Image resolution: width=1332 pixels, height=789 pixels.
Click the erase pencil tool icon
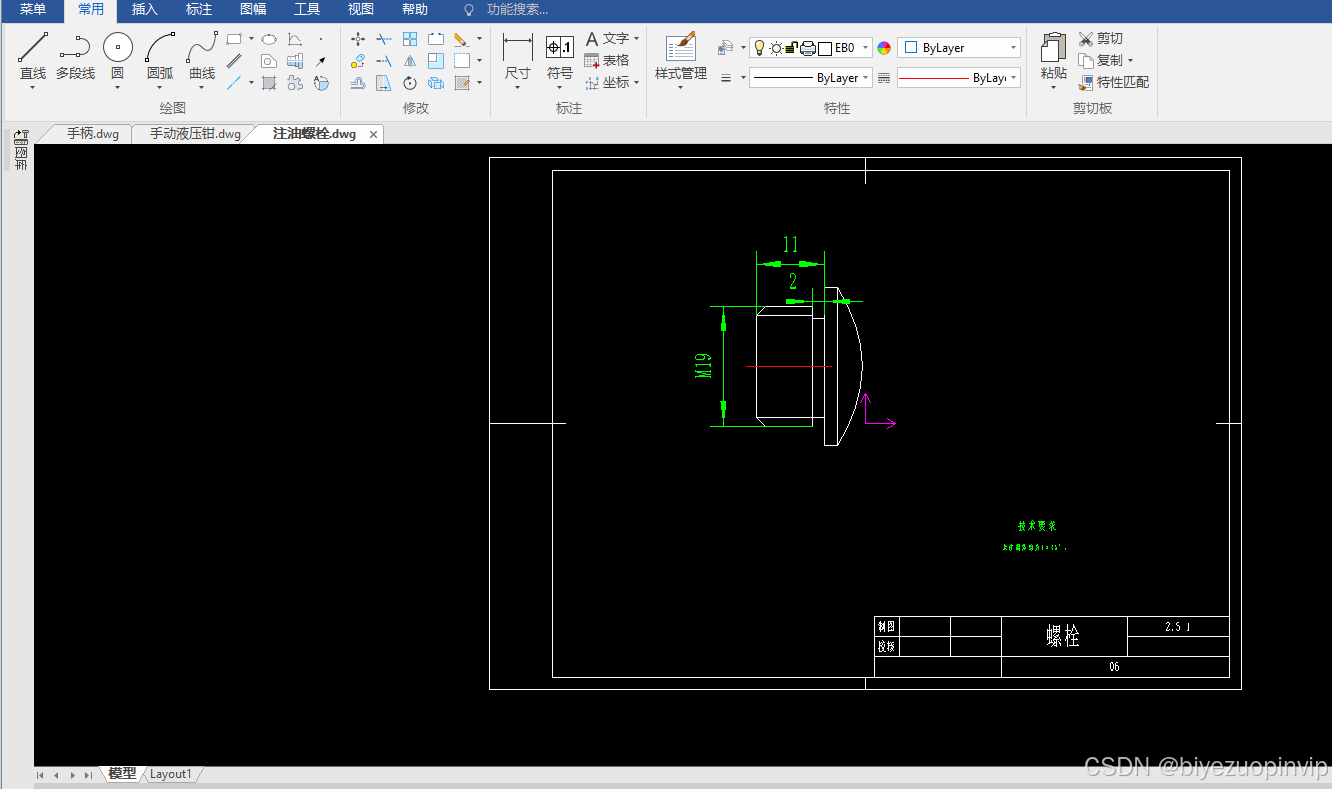click(x=461, y=39)
